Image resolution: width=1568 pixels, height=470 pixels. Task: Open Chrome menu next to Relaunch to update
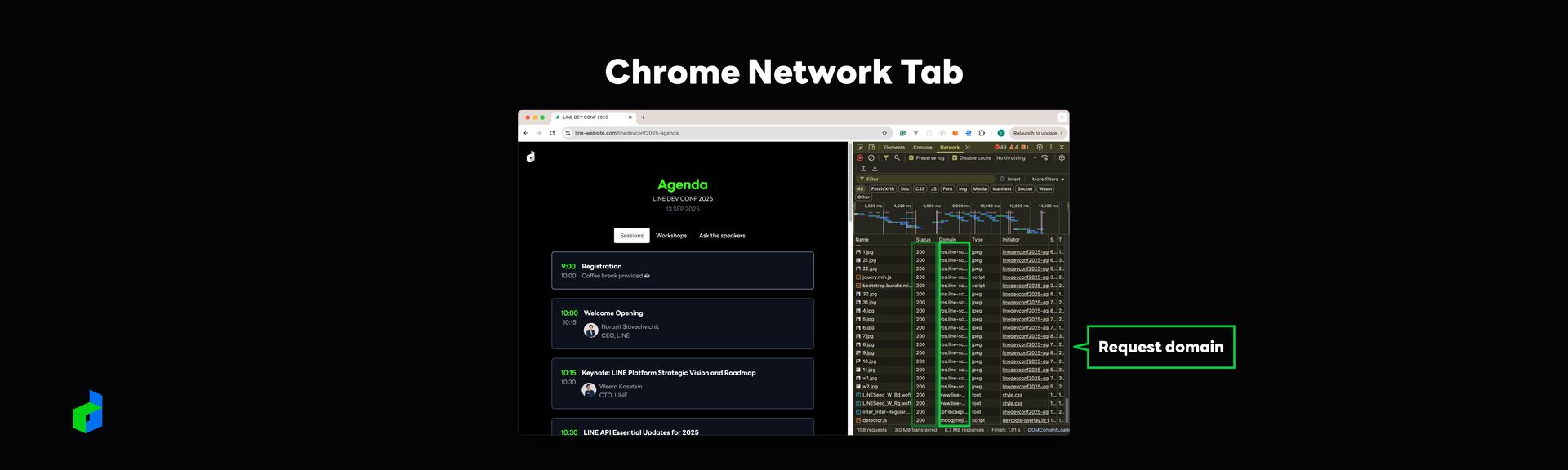click(1062, 133)
